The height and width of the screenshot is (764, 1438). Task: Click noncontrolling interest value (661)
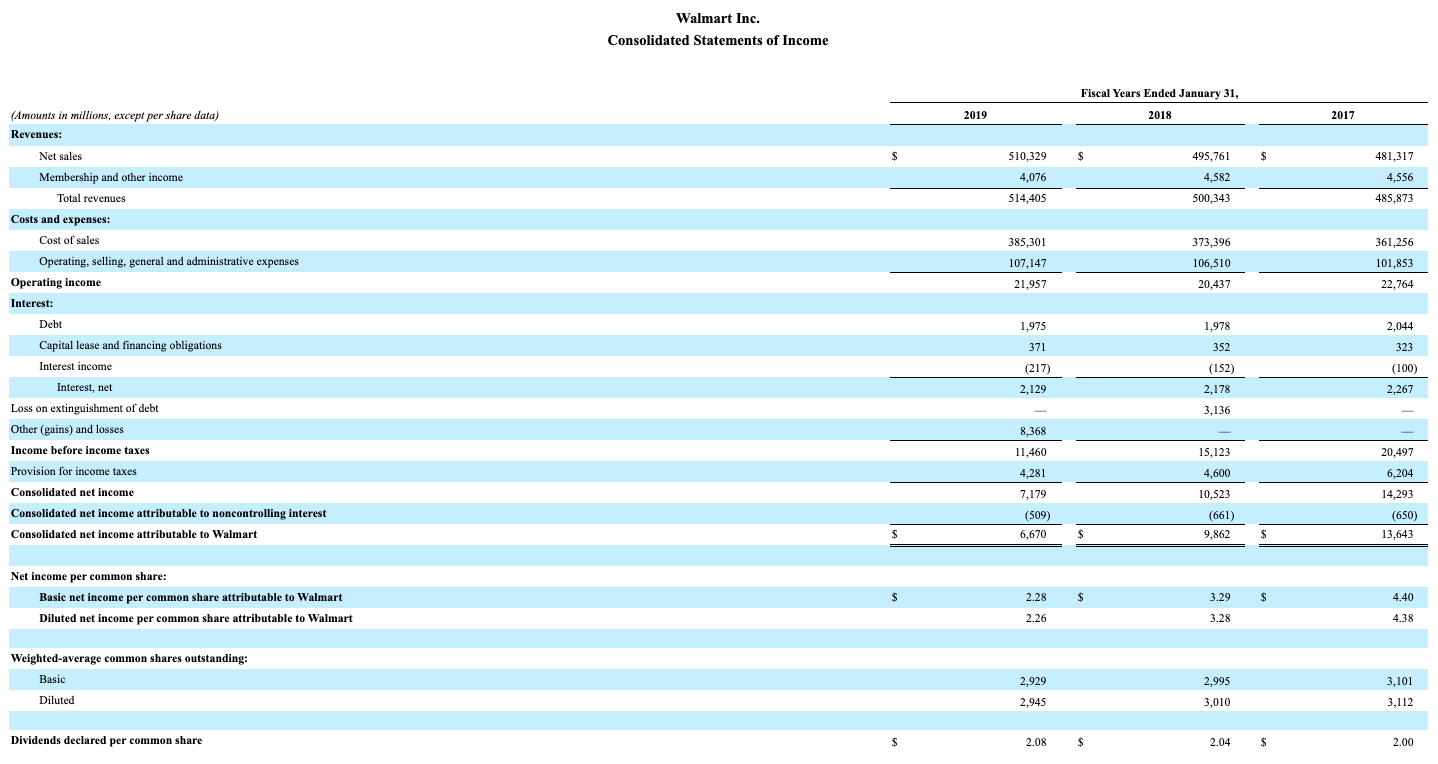(x=1219, y=515)
